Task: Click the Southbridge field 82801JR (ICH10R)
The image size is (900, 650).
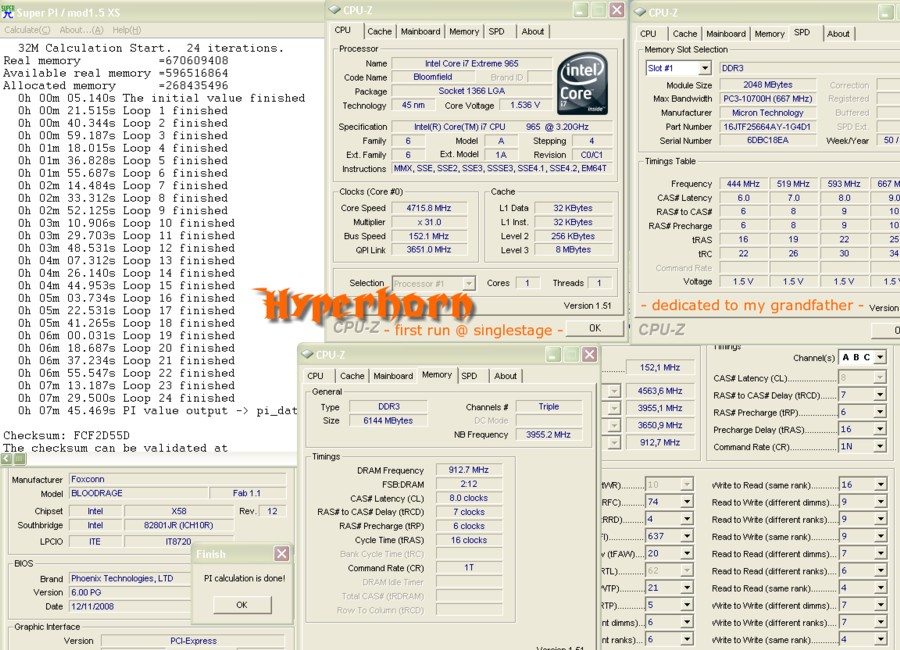Action: (x=179, y=525)
